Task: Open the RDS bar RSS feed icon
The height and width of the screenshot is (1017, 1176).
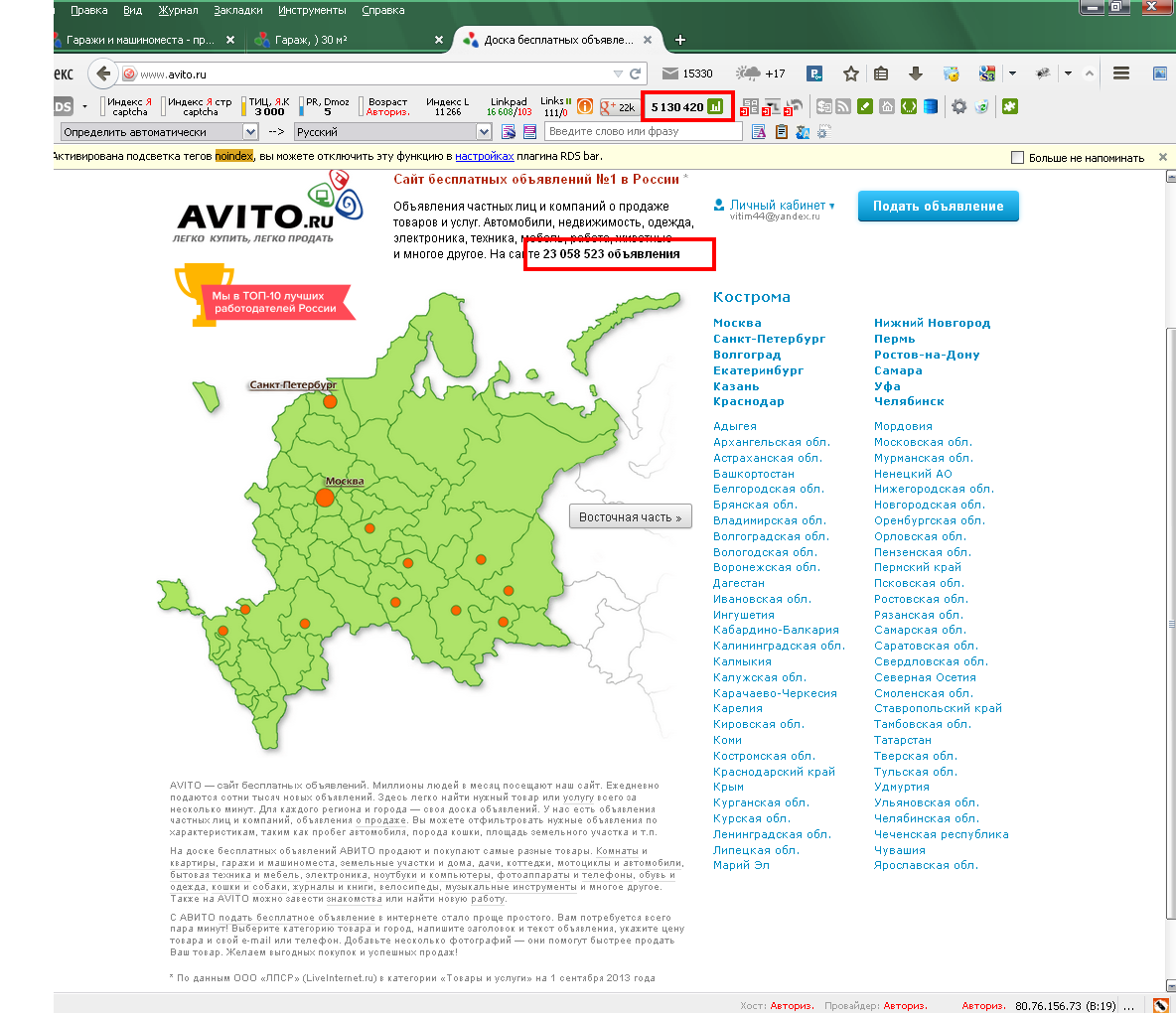Action: (x=842, y=106)
